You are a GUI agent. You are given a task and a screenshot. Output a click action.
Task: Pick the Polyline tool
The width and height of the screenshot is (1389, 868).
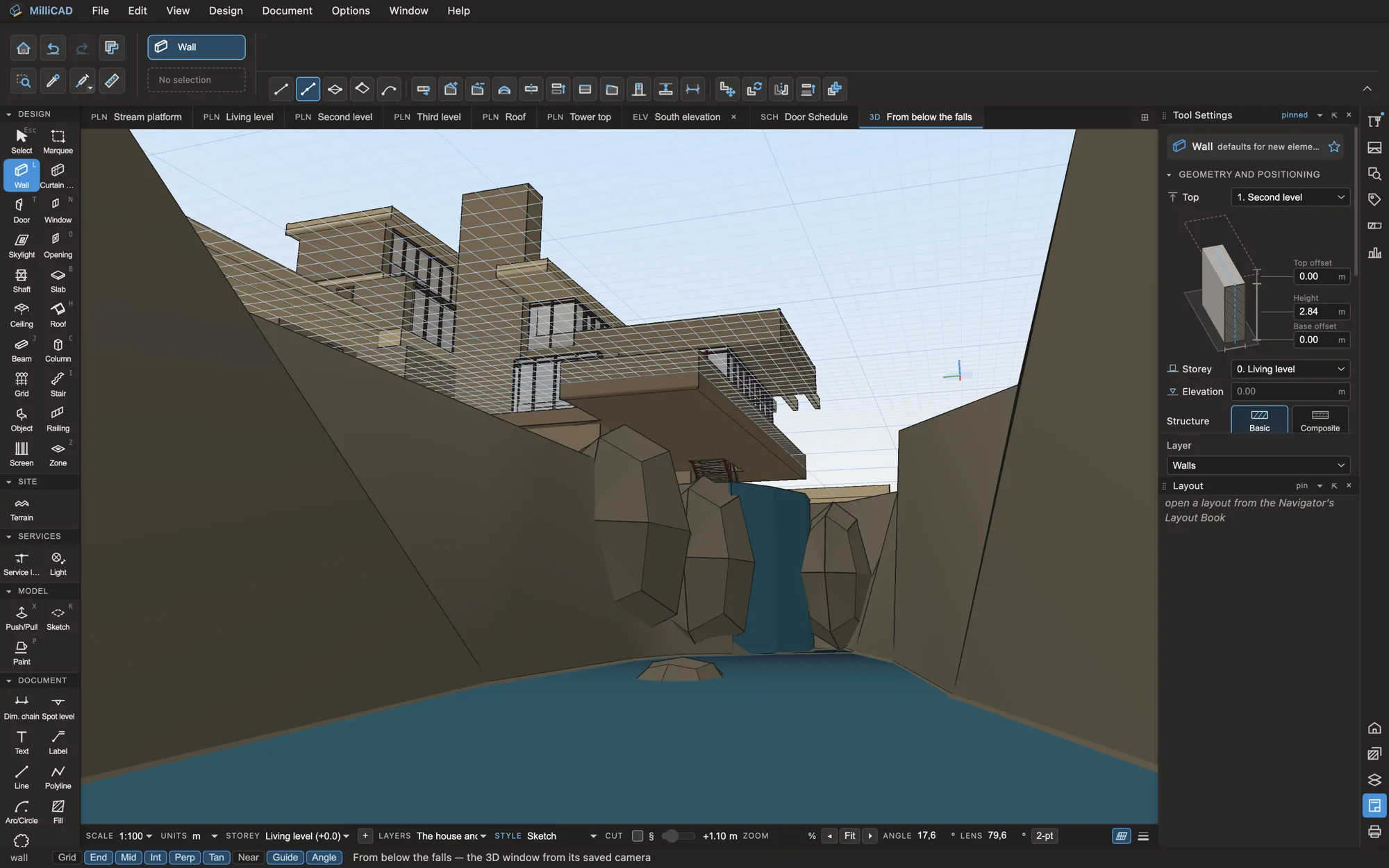coord(58,776)
